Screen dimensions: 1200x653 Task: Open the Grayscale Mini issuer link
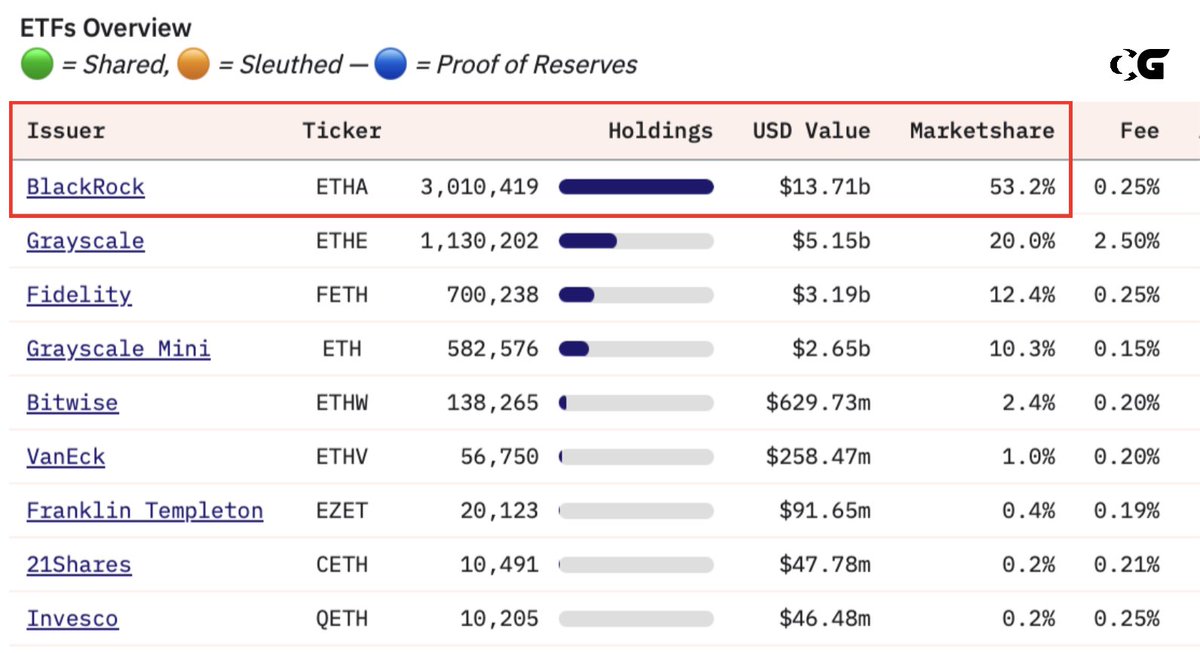pos(119,349)
